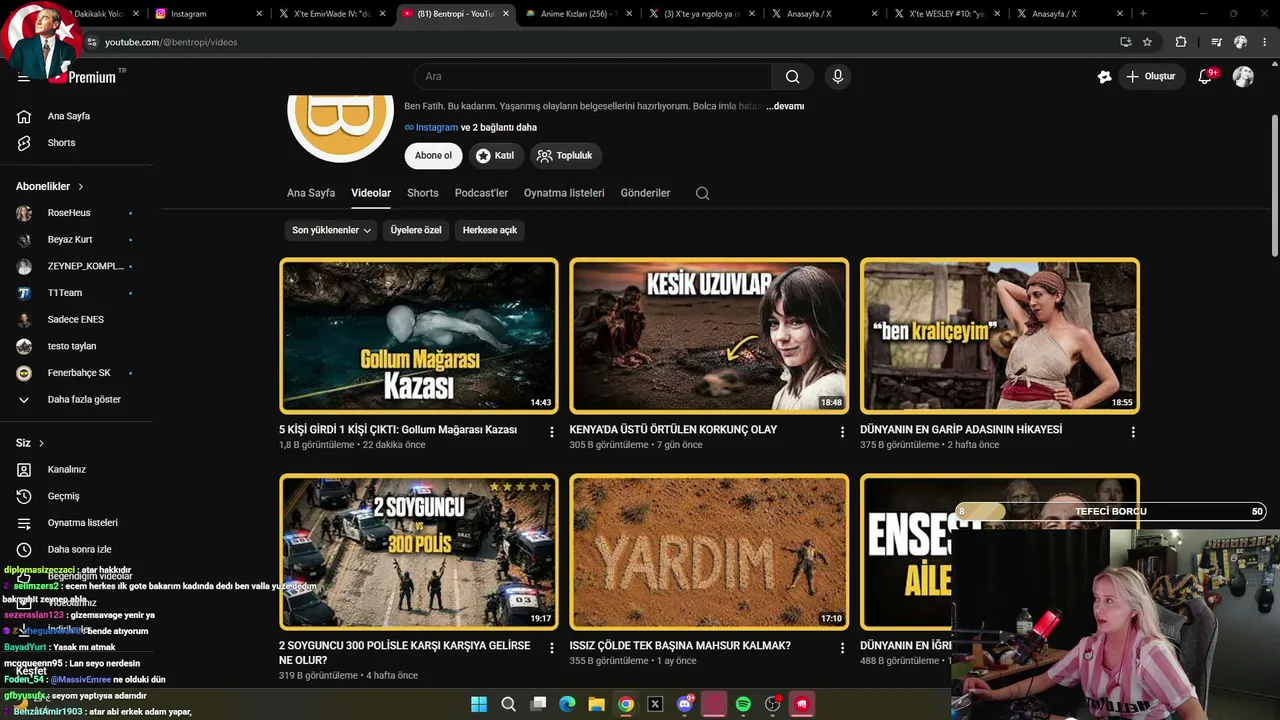Open a new browser tab
Viewport: 1280px width, 720px height.
(x=1143, y=13)
